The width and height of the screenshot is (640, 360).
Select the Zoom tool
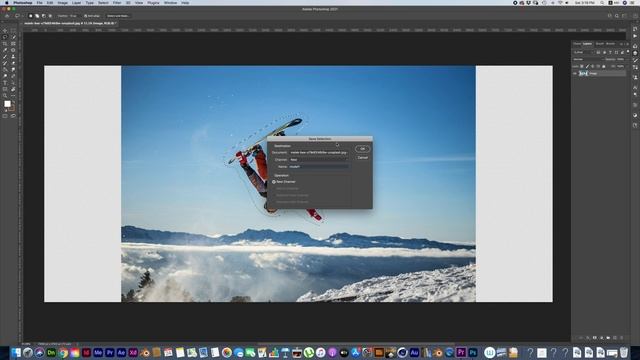tap(5, 96)
